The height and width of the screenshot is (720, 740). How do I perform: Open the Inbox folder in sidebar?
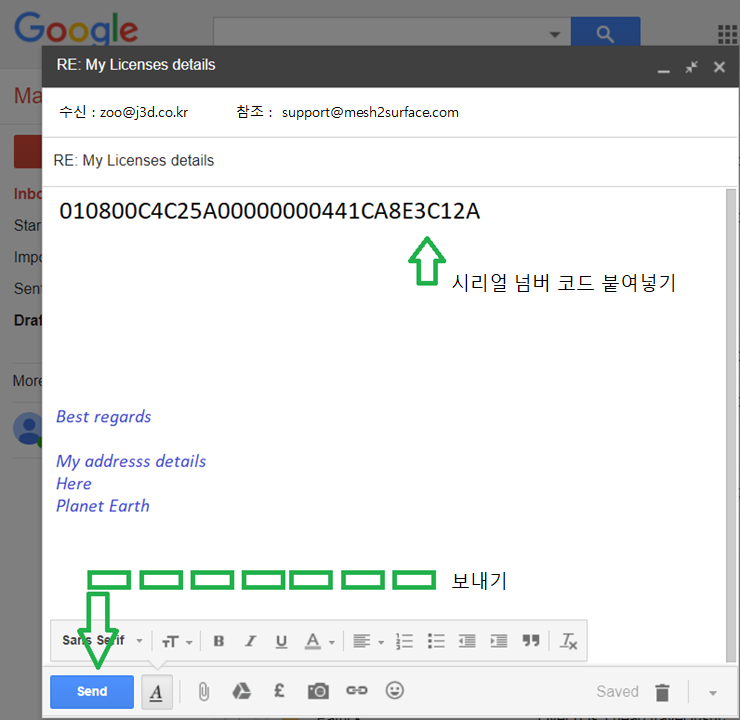pos(28,194)
